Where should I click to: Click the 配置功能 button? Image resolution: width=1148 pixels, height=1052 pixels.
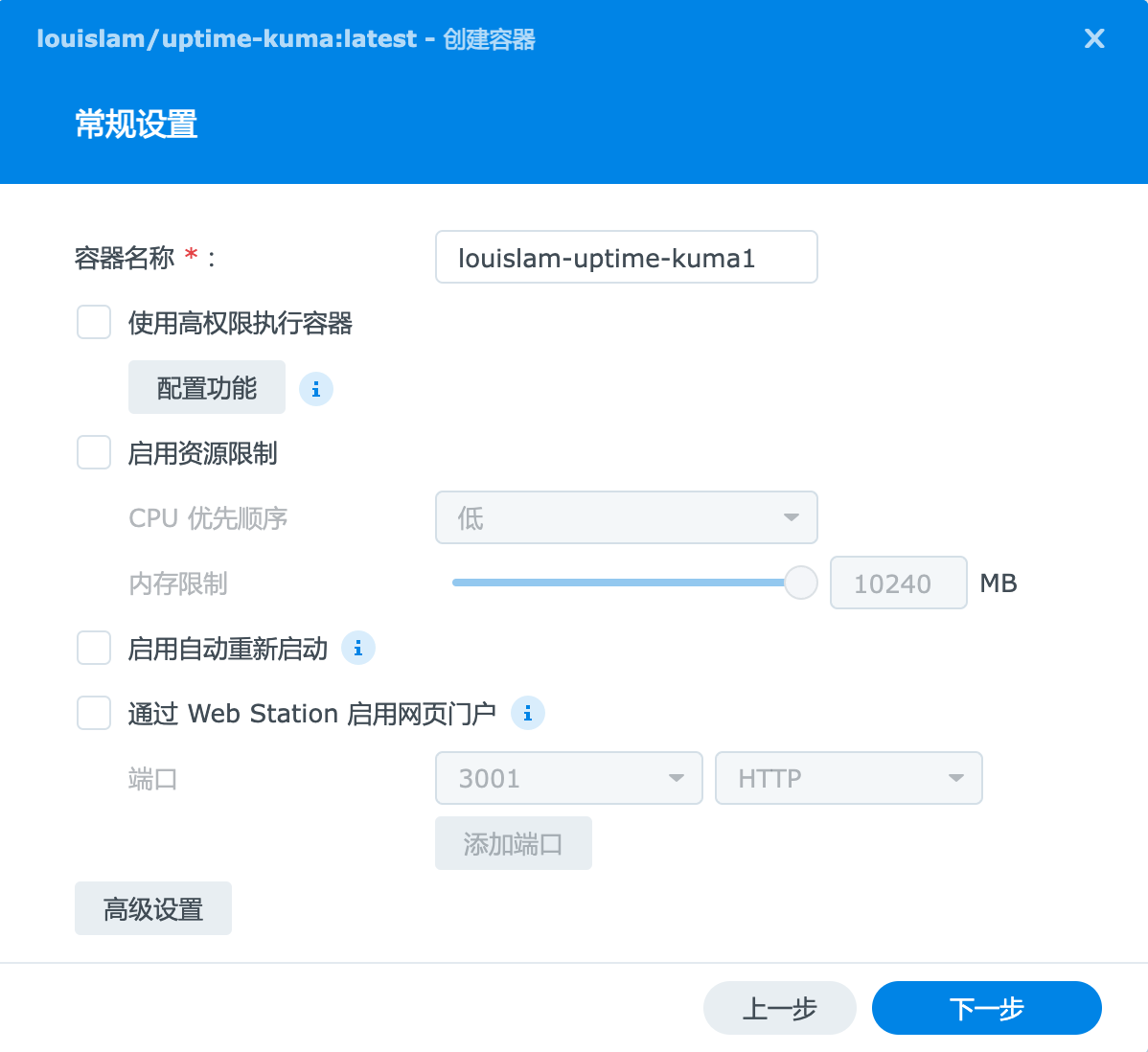(x=207, y=387)
